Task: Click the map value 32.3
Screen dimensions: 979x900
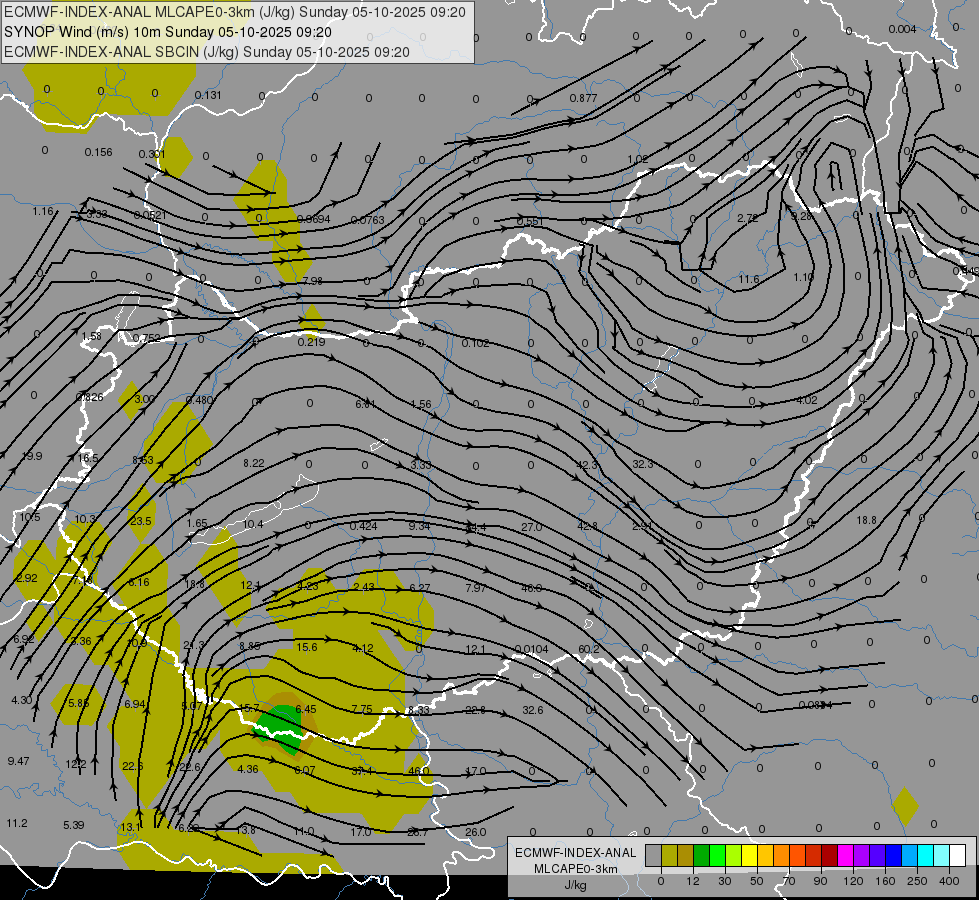Action: (x=642, y=464)
